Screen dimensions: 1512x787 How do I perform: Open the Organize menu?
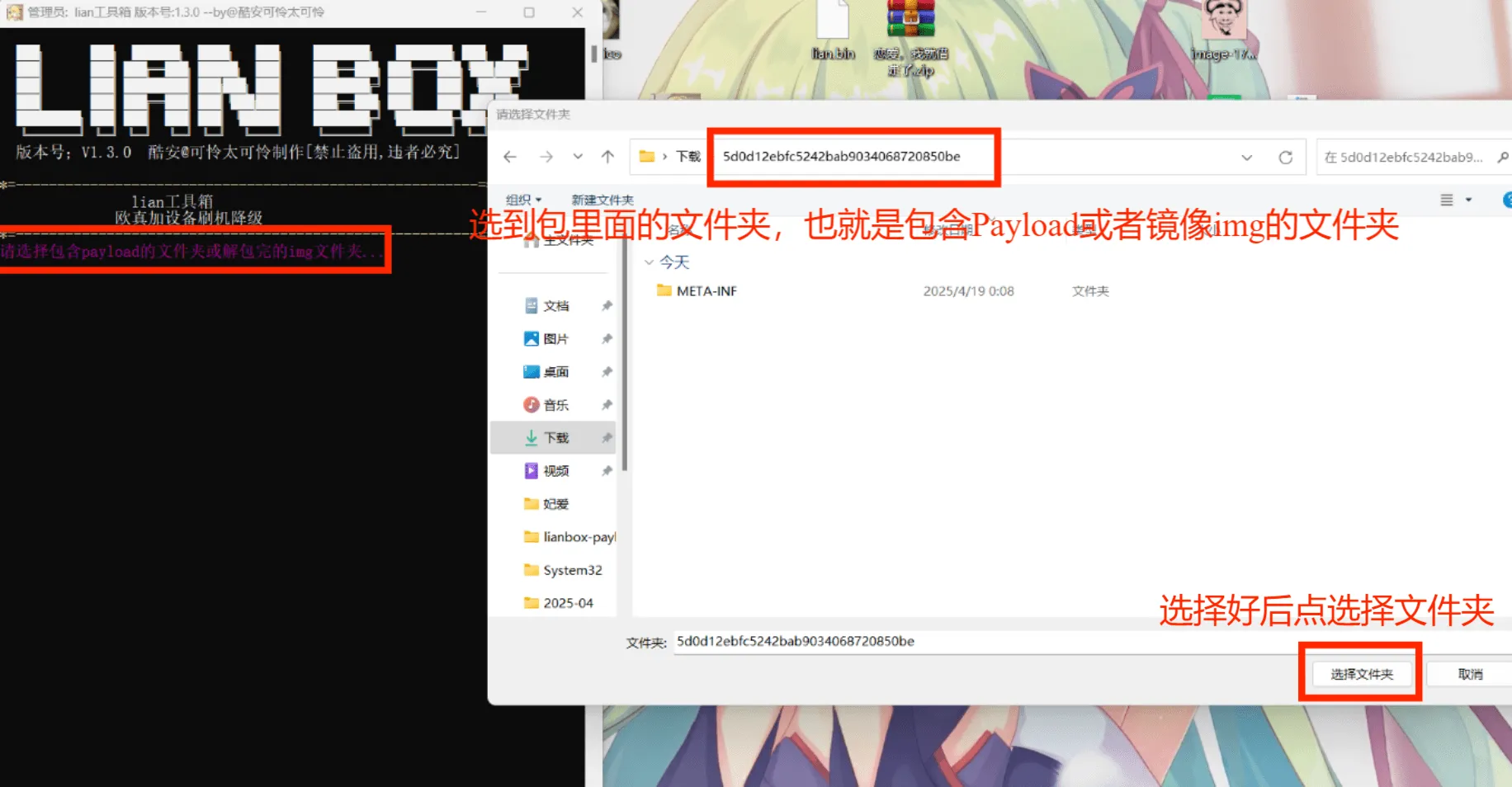(x=523, y=200)
